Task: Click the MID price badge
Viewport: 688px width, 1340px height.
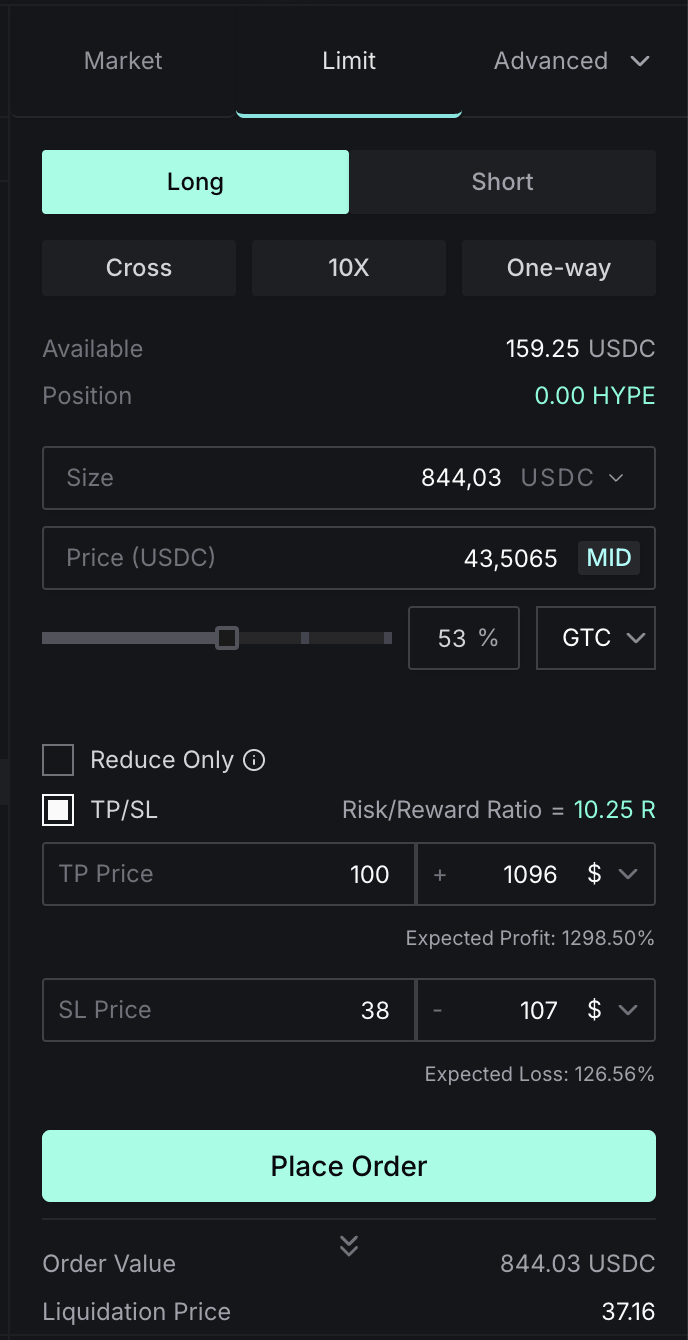Action: (609, 557)
